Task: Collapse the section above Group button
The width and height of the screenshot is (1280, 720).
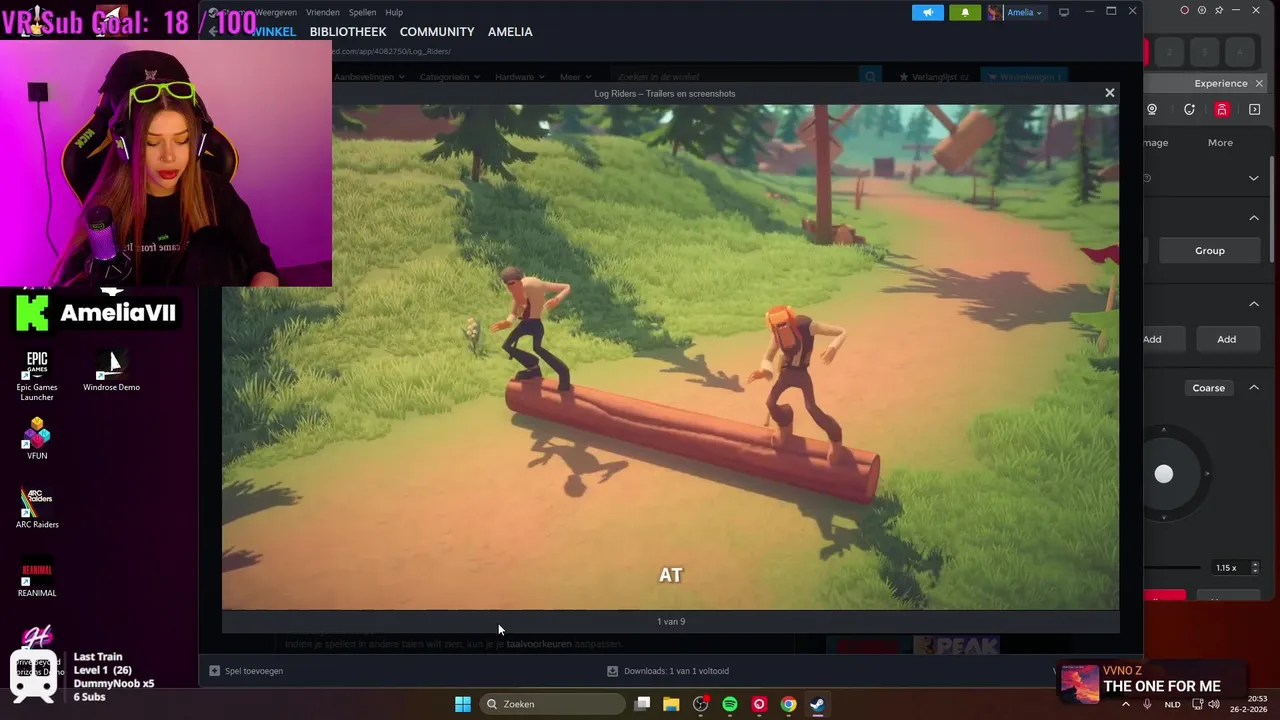Action: 1254,218
